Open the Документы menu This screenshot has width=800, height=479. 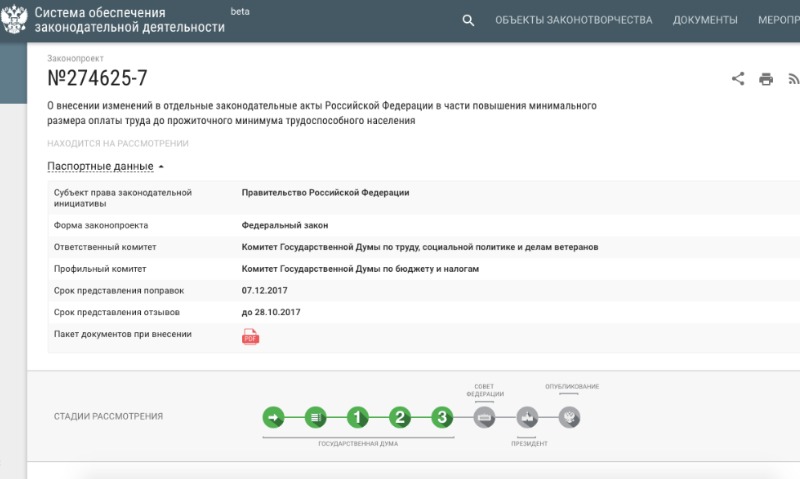pyautogui.click(x=705, y=20)
